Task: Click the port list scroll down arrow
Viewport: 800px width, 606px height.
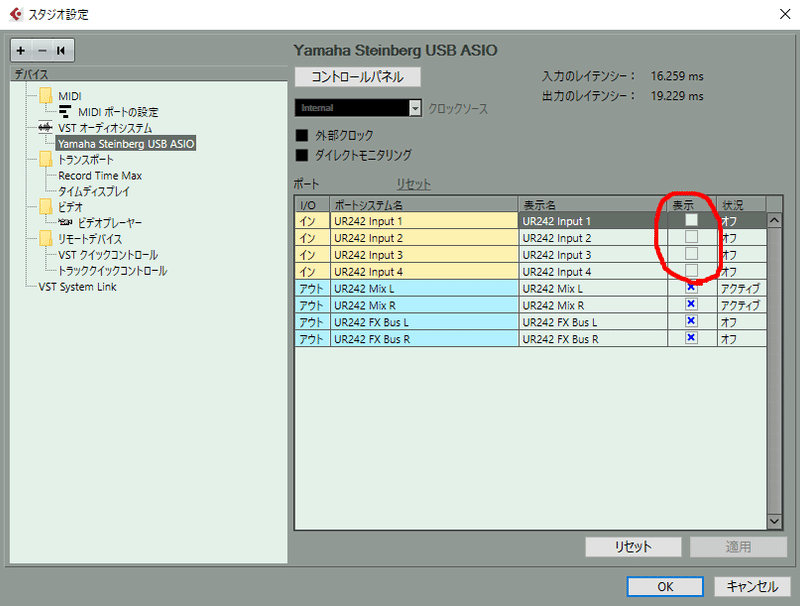Action: click(x=774, y=521)
